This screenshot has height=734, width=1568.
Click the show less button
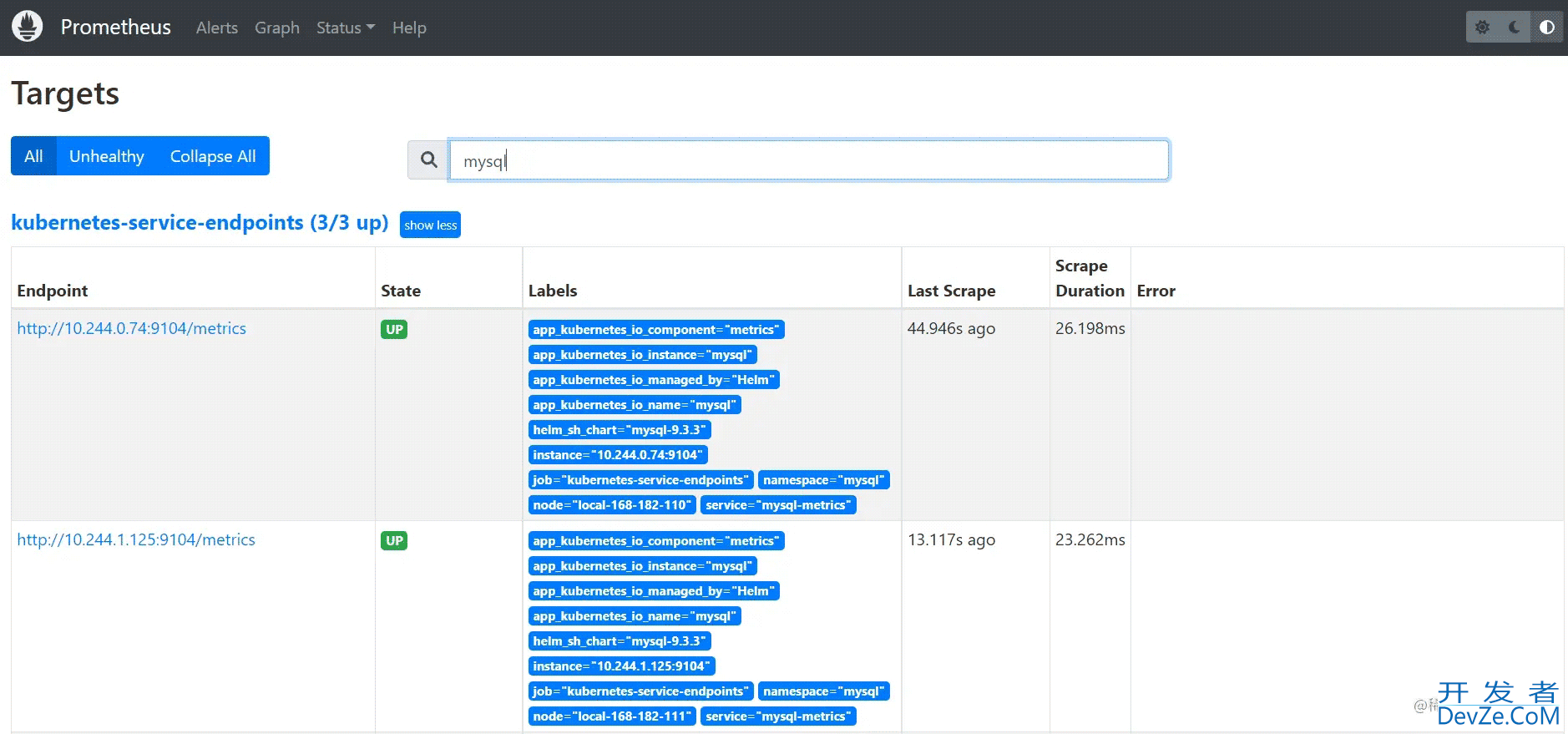pyautogui.click(x=430, y=225)
